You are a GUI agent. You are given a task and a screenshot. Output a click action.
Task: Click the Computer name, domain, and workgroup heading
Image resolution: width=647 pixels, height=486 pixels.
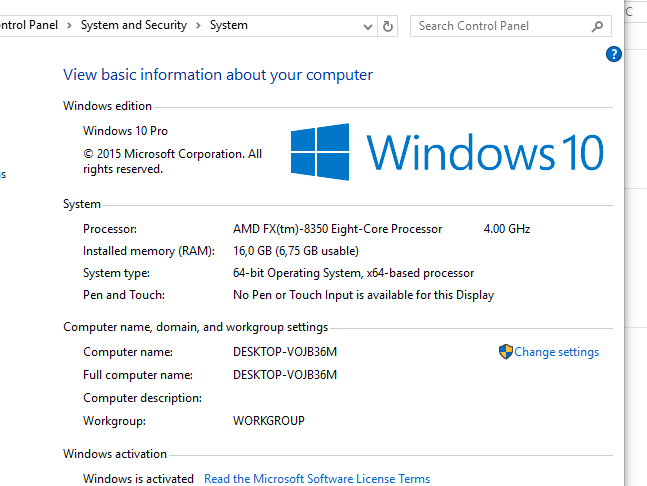196,327
